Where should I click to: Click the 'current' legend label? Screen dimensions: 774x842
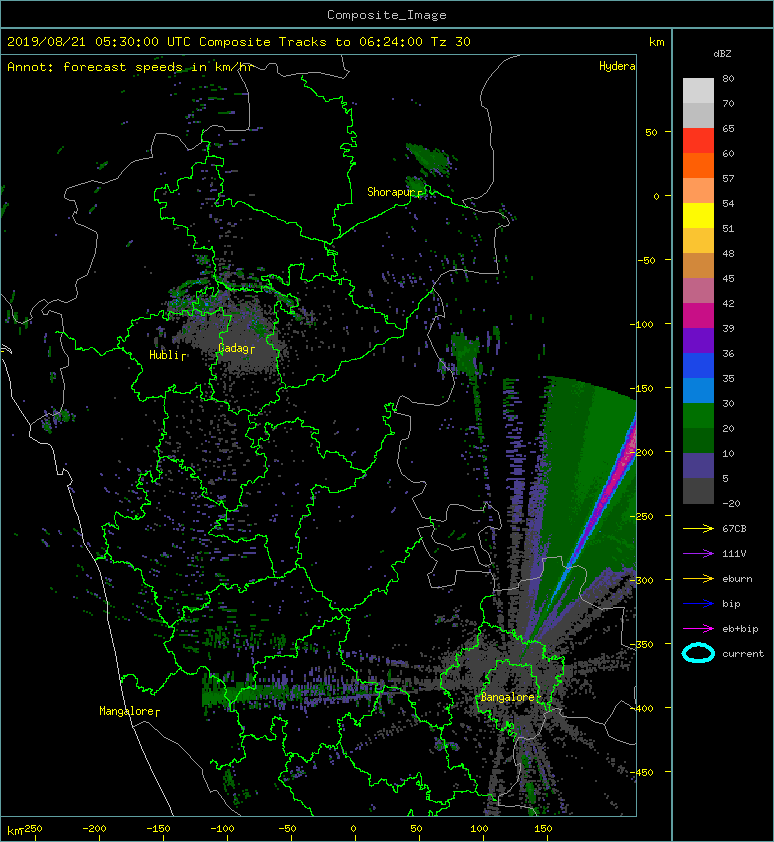[743, 654]
